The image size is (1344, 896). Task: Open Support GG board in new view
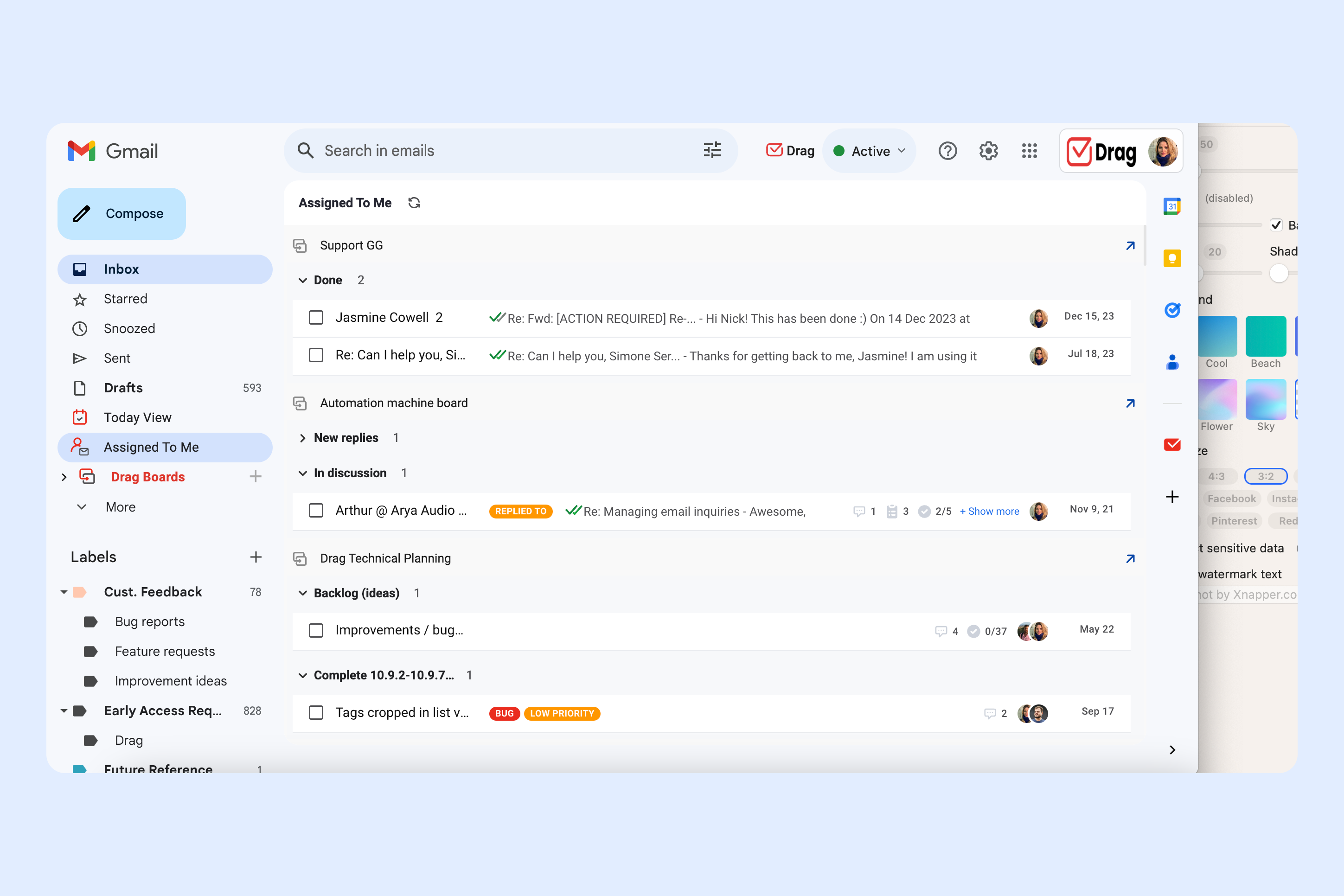pyautogui.click(x=1130, y=246)
